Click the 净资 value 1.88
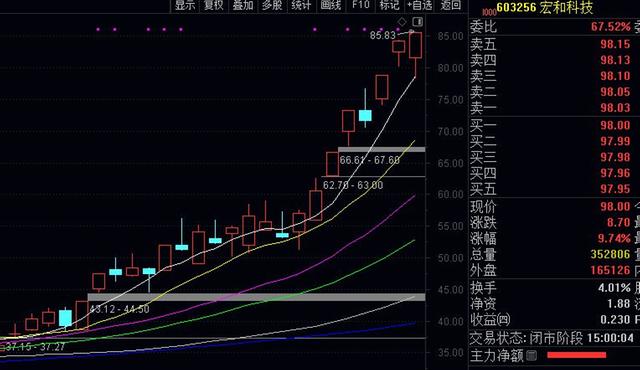Image resolution: width=640 pixels, height=370 pixels. [619, 304]
